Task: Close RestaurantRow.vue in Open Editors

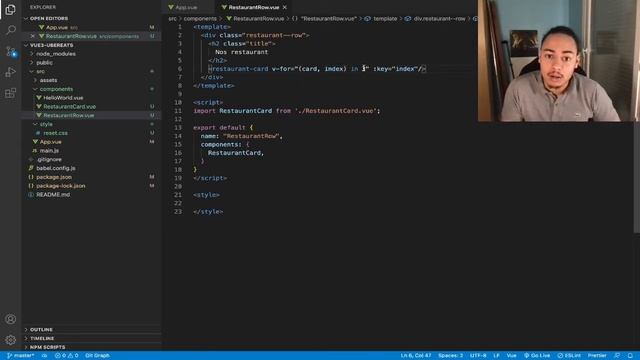Action: pos(33,36)
